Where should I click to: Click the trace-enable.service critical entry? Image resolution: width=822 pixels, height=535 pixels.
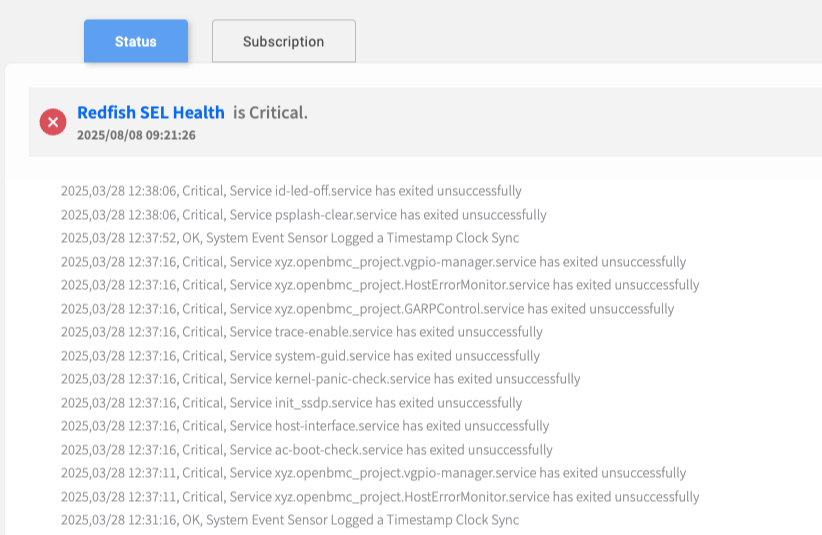tap(302, 332)
